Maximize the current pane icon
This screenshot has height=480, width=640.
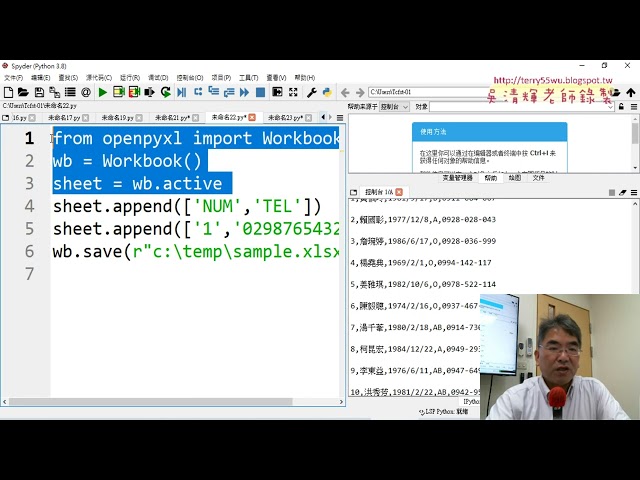[x=277, y=92]
